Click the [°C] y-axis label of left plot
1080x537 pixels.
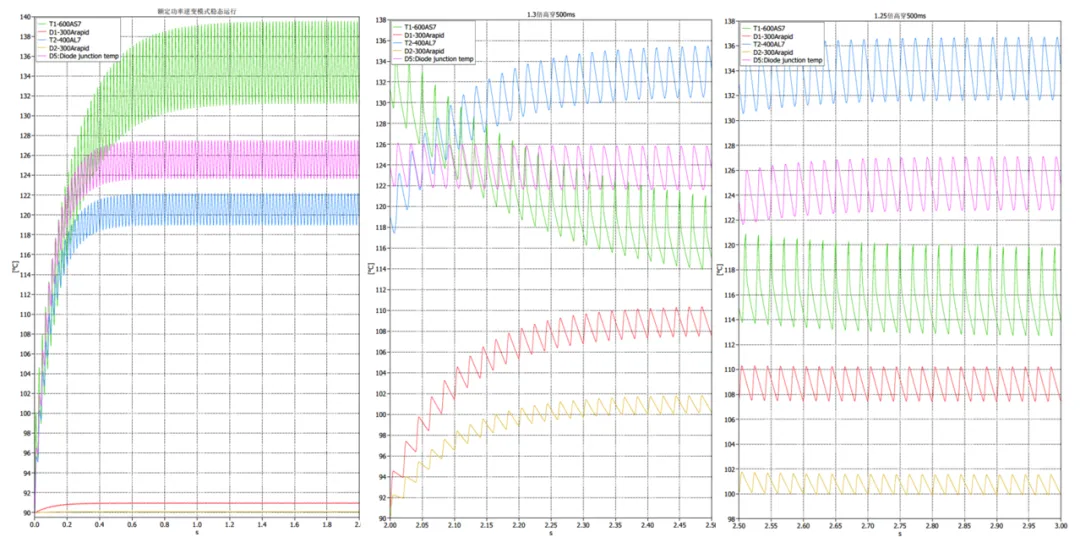[x=16, y=268]
